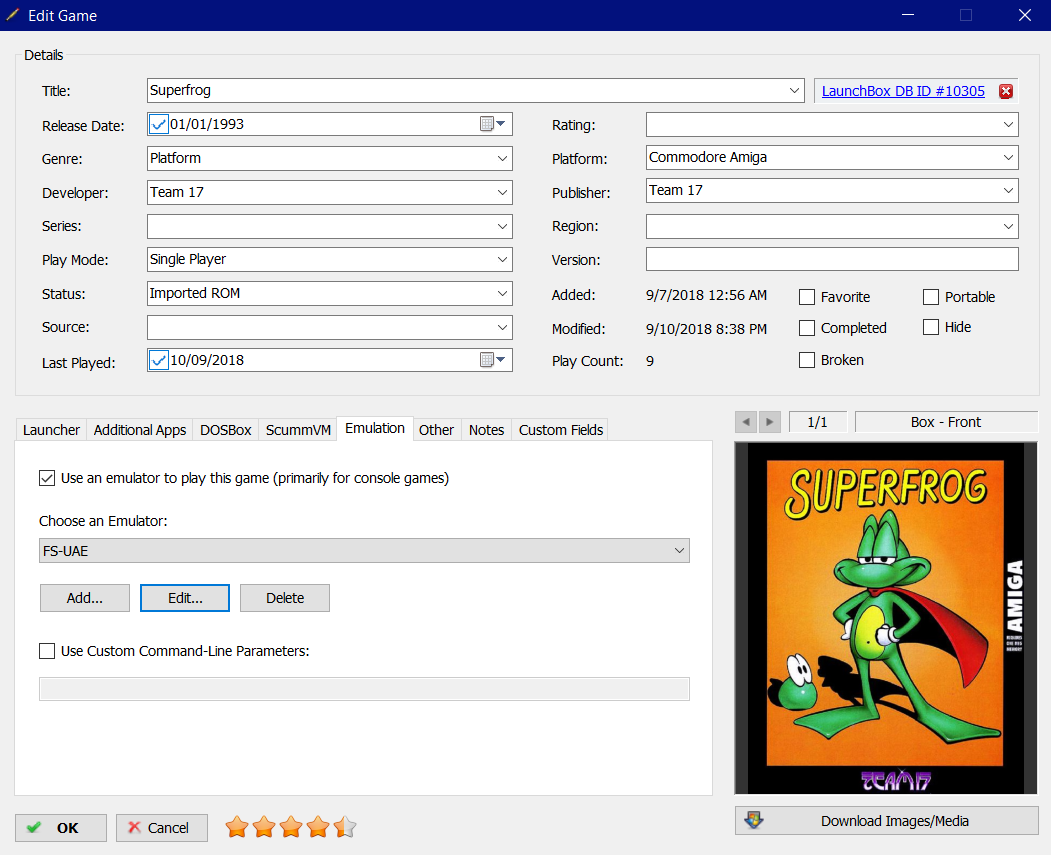Open the Play Mode dropdown
Viewport: 1051px width, 855px height.
(x=502, y=259)
